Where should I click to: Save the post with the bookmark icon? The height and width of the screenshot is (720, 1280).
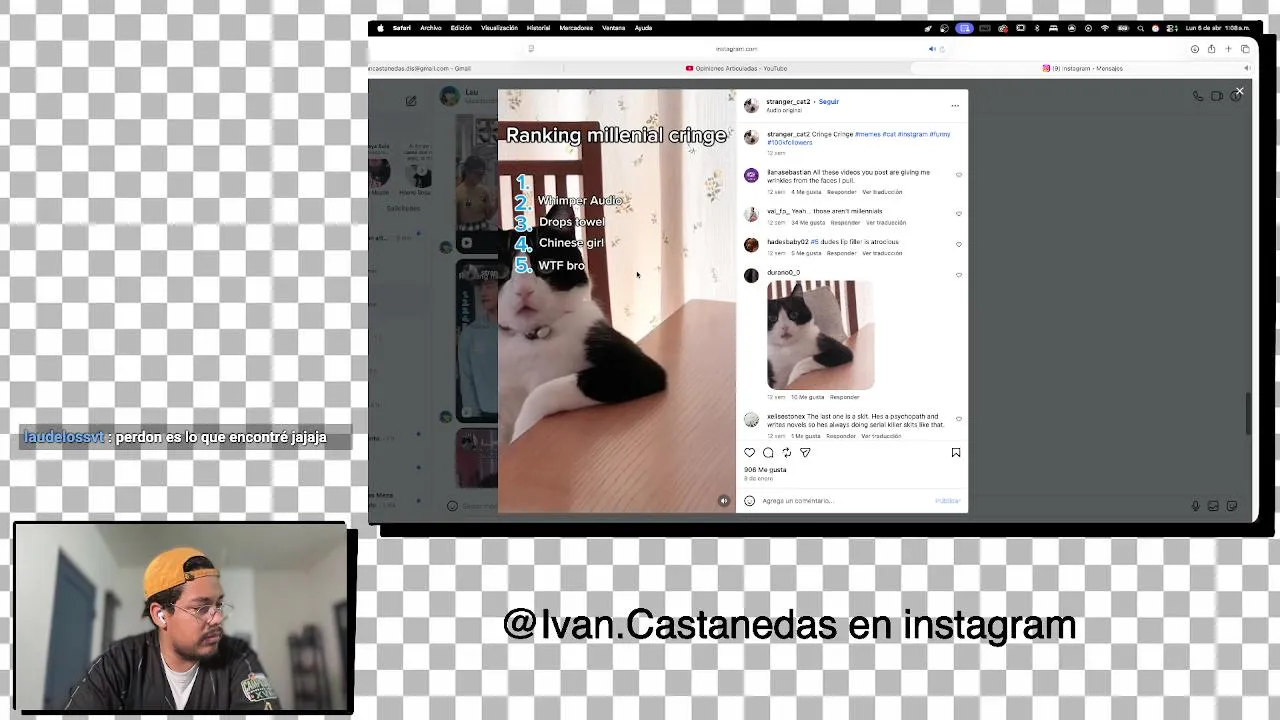[956, 453]
